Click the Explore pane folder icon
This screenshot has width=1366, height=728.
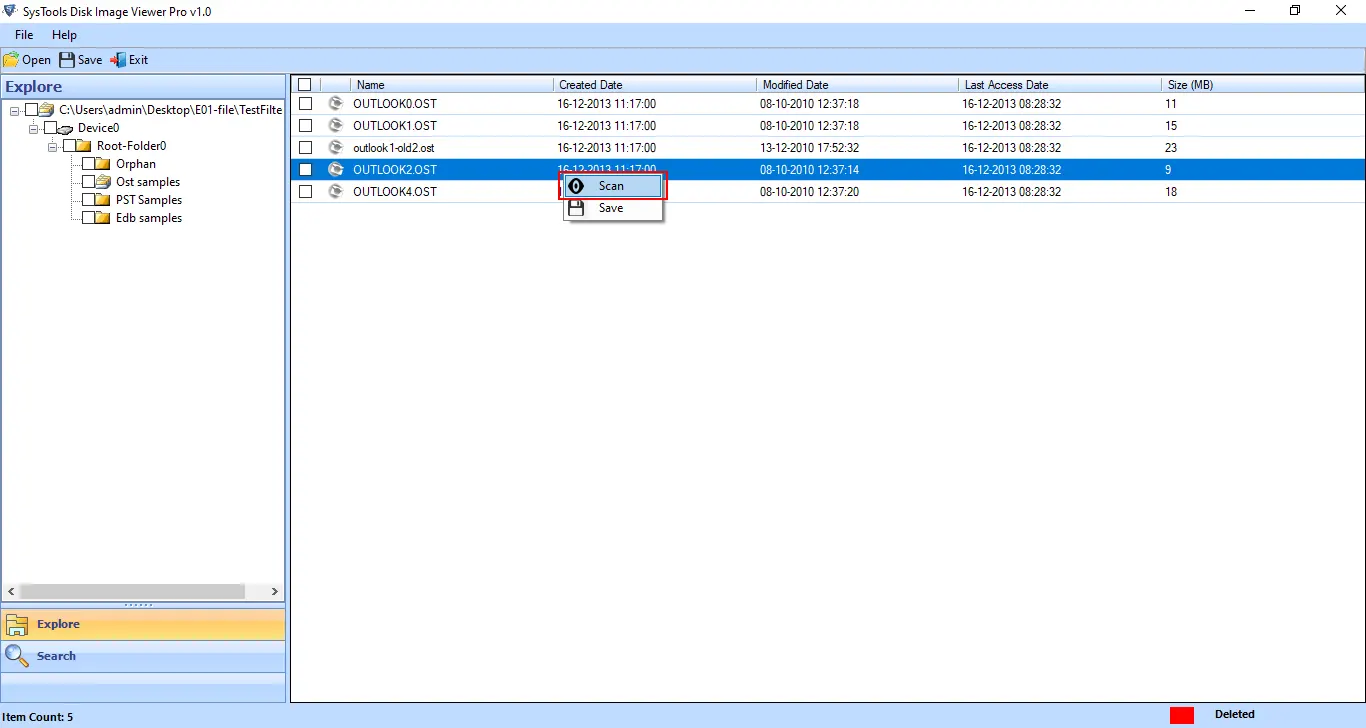click(17, 625)
